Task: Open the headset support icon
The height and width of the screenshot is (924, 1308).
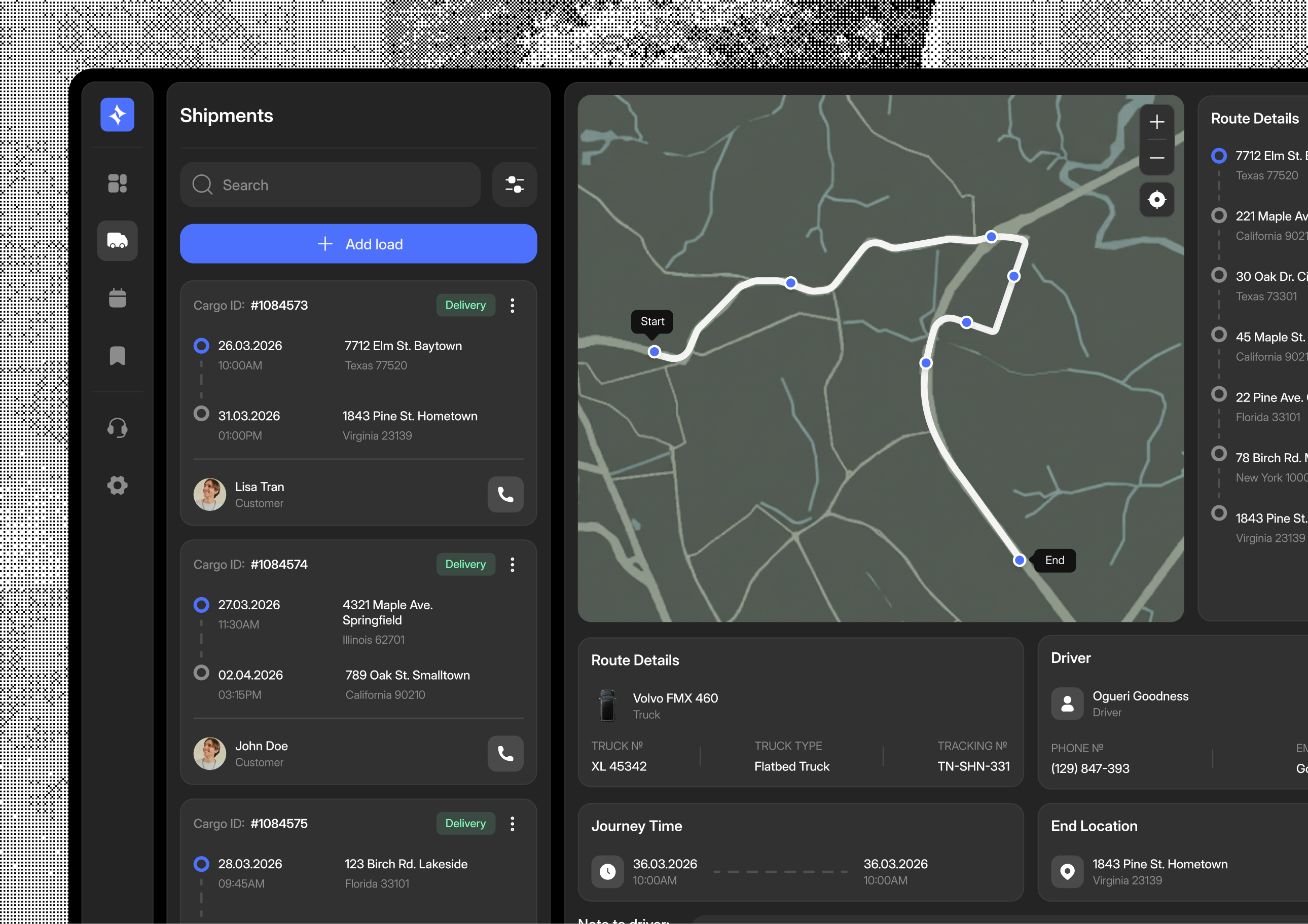Action: pyautogui.click(x=117, y=428)
